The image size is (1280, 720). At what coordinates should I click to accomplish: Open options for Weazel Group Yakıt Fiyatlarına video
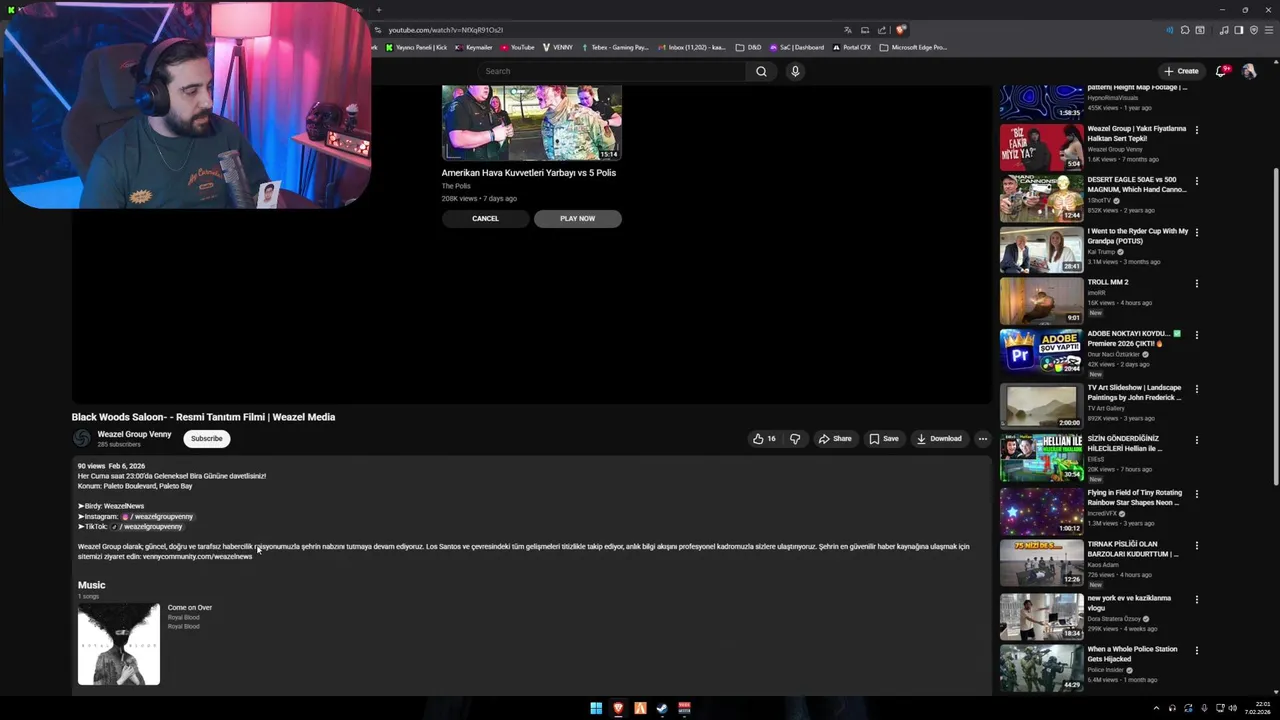1196,130
